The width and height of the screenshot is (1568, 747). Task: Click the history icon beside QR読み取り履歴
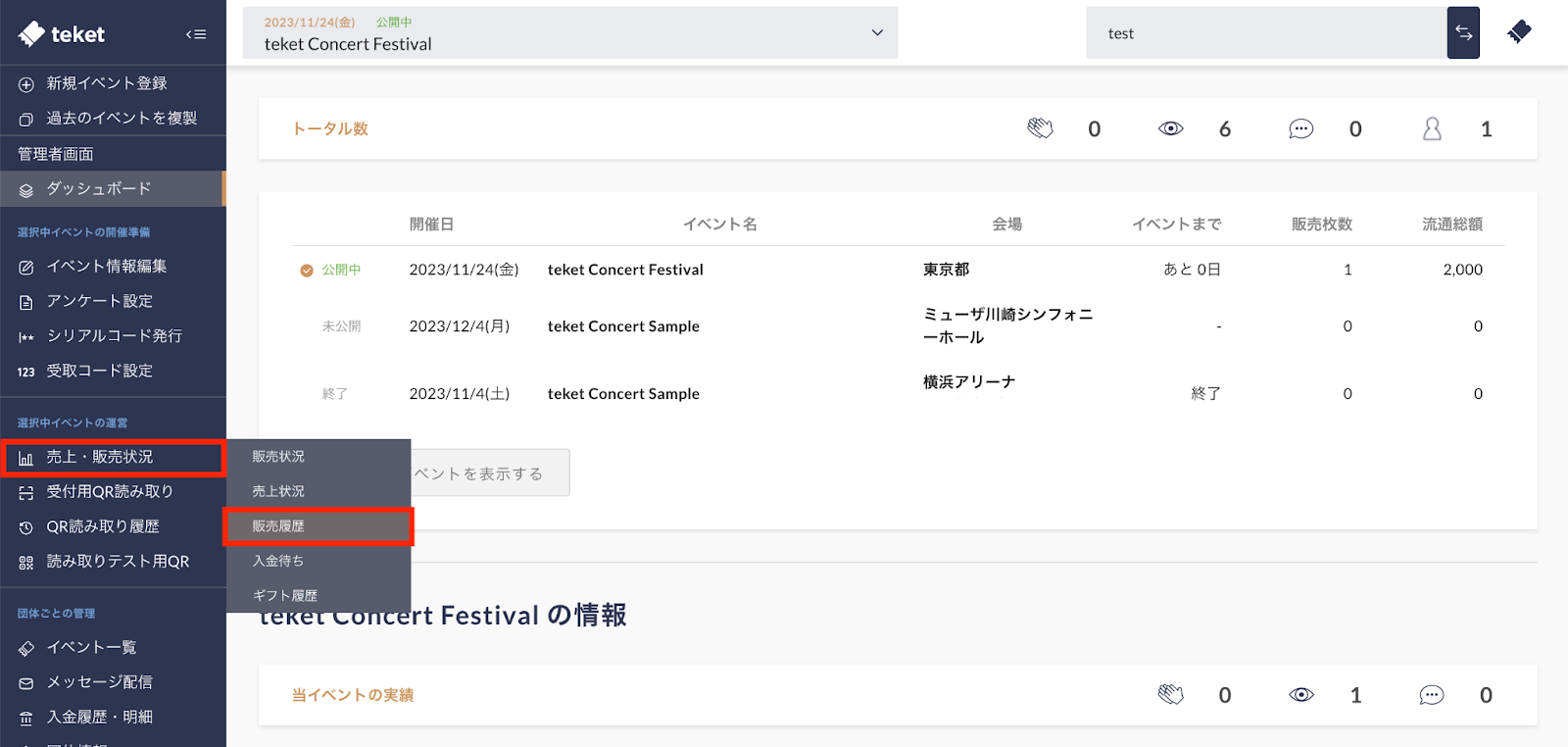pyautogui.click(x=26, y=527)
